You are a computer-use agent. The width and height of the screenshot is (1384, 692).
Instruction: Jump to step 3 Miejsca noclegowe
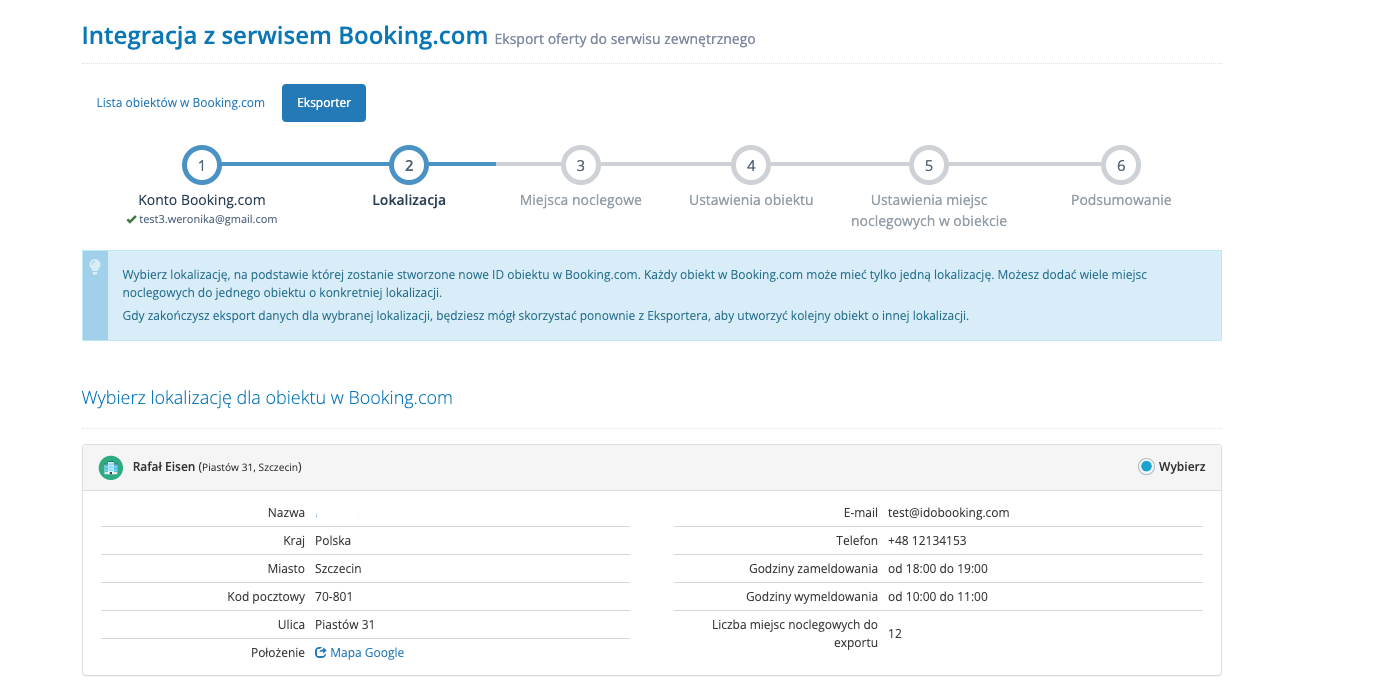[581, 166]
